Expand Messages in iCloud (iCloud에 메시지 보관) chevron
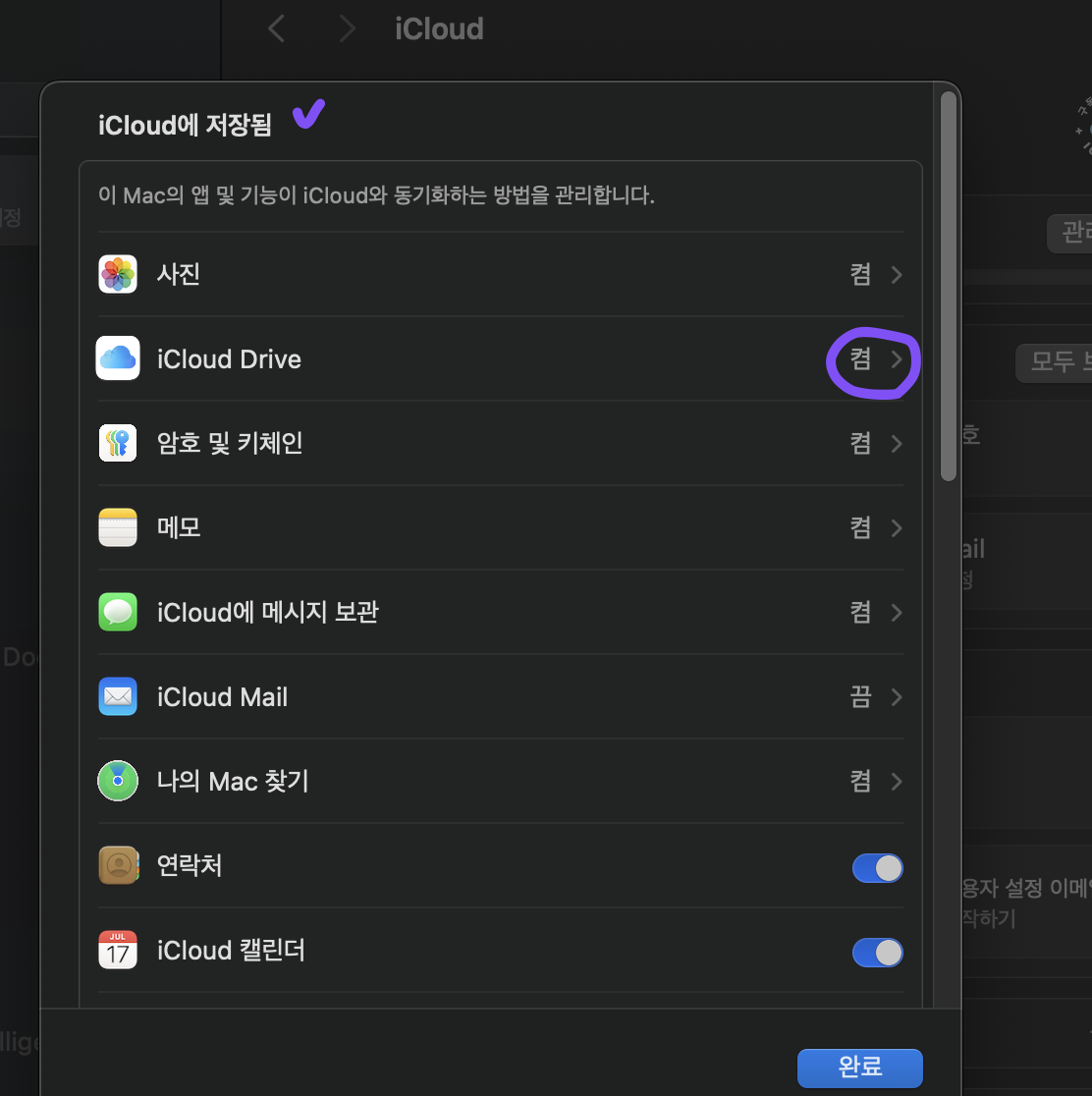Screen dimensions: 1092x1096 coord(897,613)
